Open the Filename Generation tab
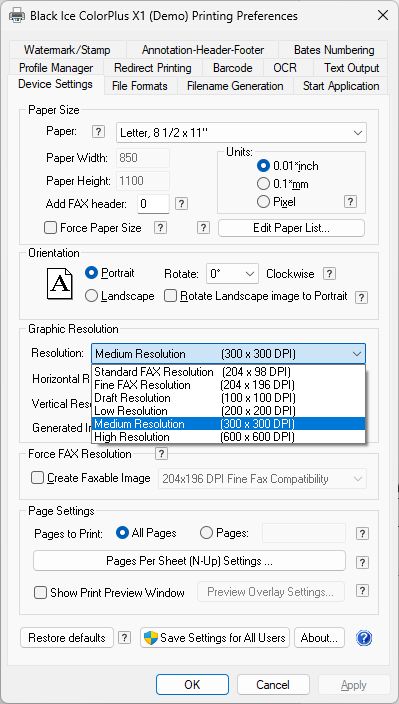399x704 pixels. tap(235, 86)
